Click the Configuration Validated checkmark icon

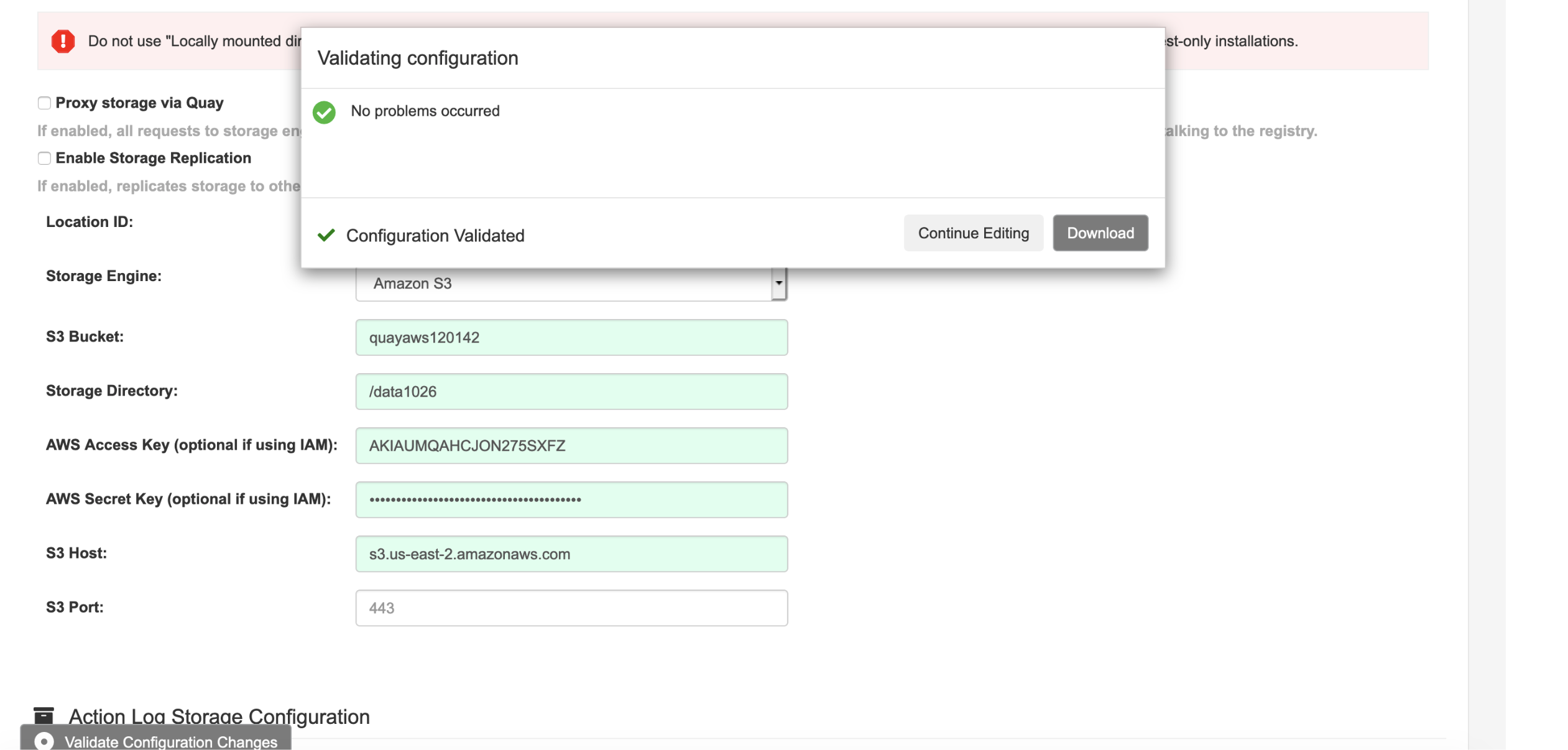(x=326, y=235)
